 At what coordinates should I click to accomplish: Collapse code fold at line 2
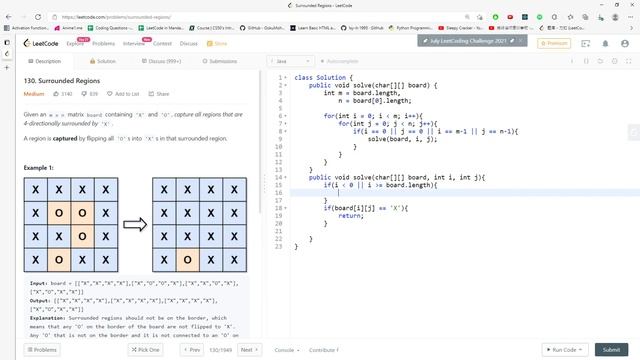pyautogui.click(x=286, y=85)
